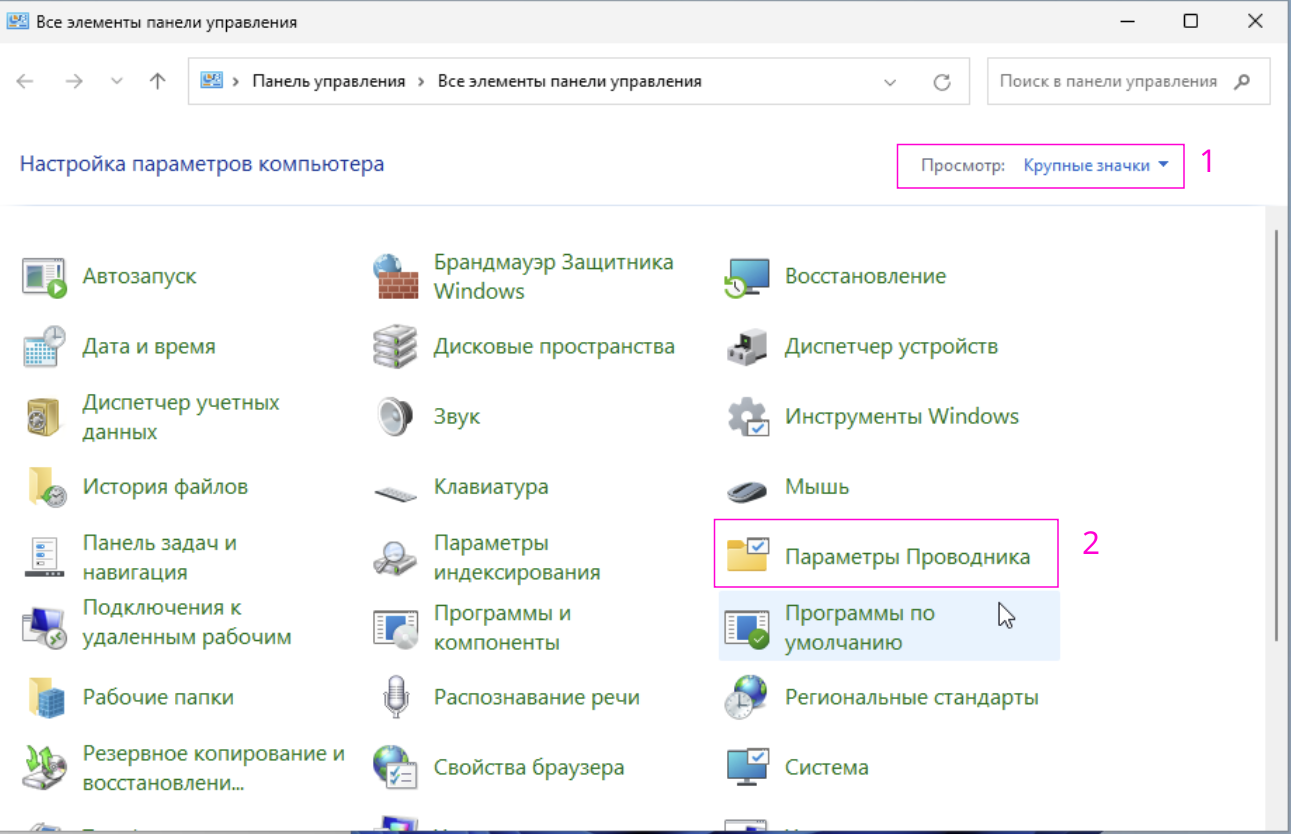Click Брандмауэр Защитника Windows icon
Image resolution: width=1291 pixels, height=834 pixels.
(396, 277)
